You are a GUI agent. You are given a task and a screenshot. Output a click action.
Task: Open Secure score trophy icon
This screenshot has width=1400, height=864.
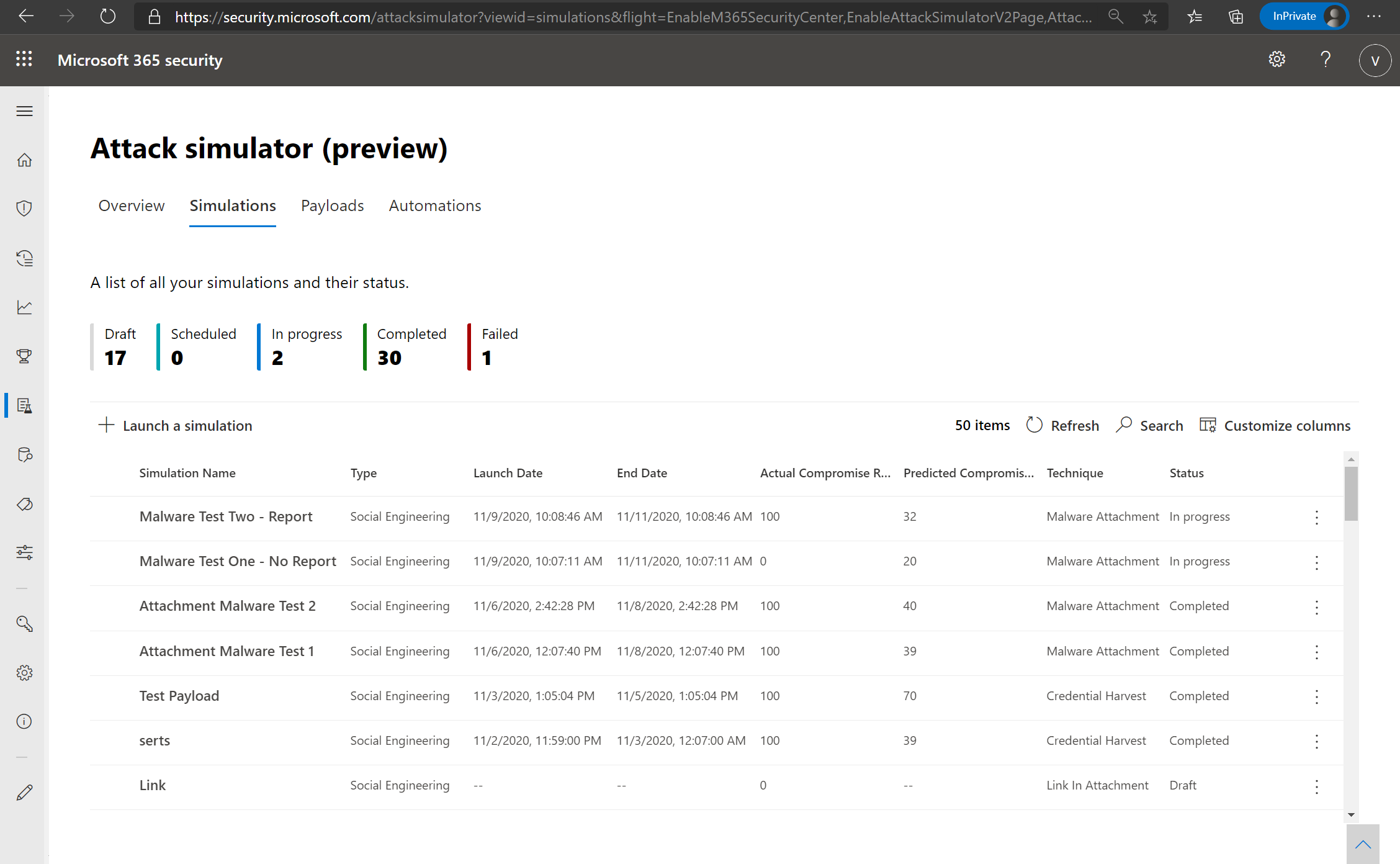tap(25, 356)
